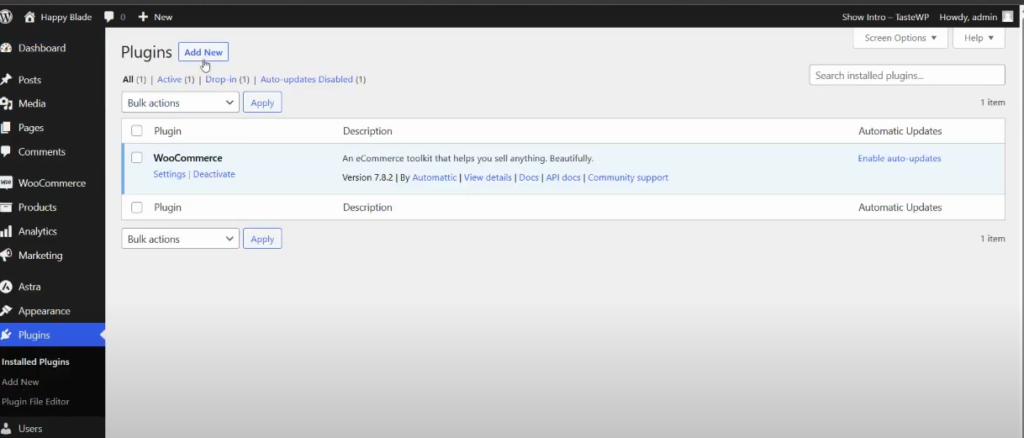
Task: Expand the Screen Options panel
Action: [900, 38]
